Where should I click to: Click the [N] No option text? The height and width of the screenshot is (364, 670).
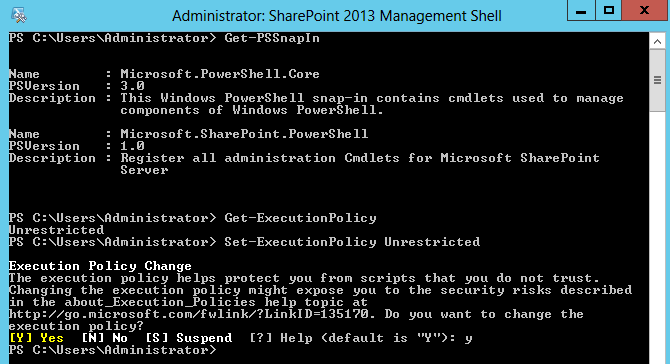point(105,338)
